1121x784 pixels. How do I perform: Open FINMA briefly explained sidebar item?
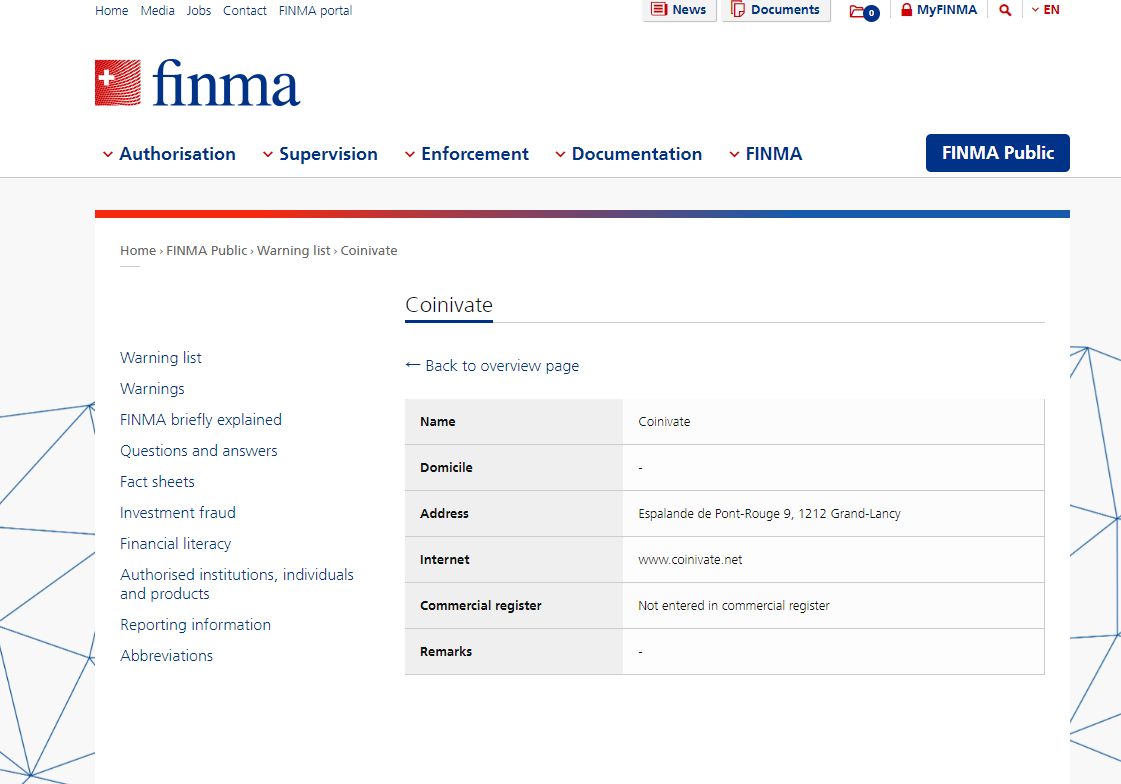tap(201, 420)
